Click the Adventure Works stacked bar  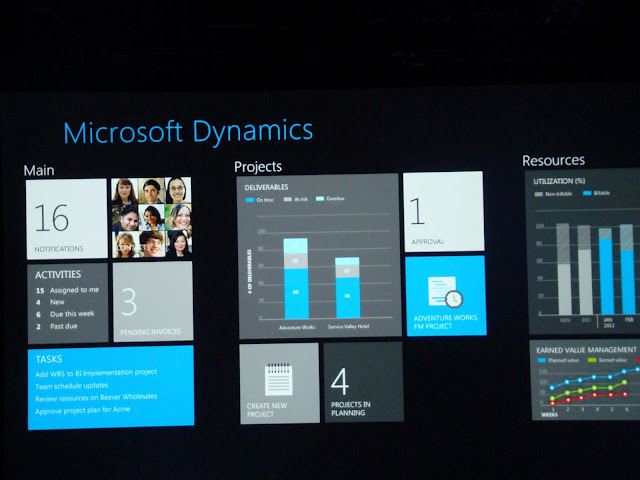tap(296, 278)
